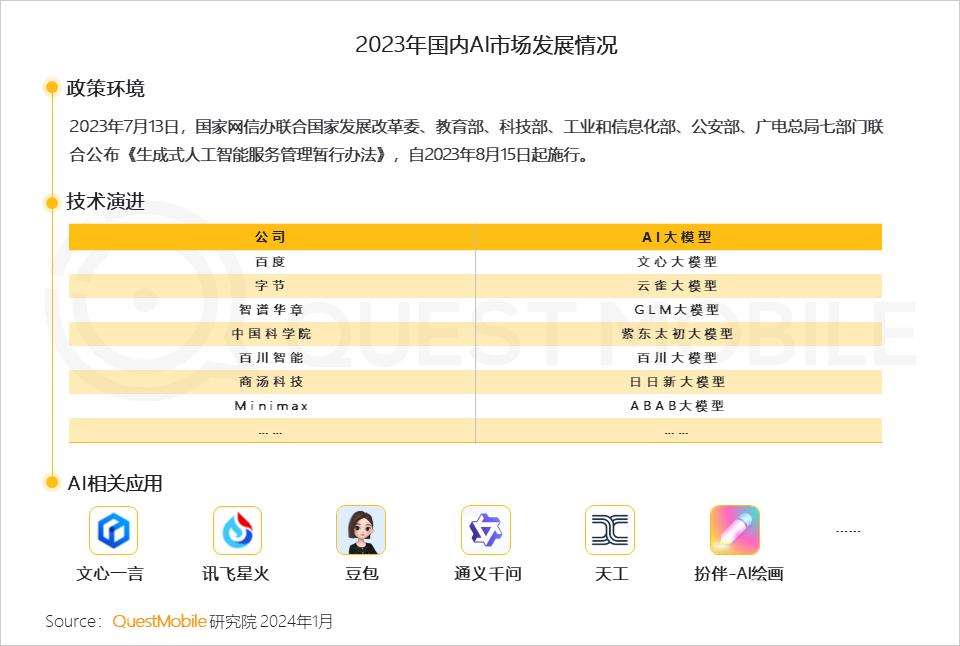Click the 字节 company cell
960x646 pixels.
(x=272, y=286)
